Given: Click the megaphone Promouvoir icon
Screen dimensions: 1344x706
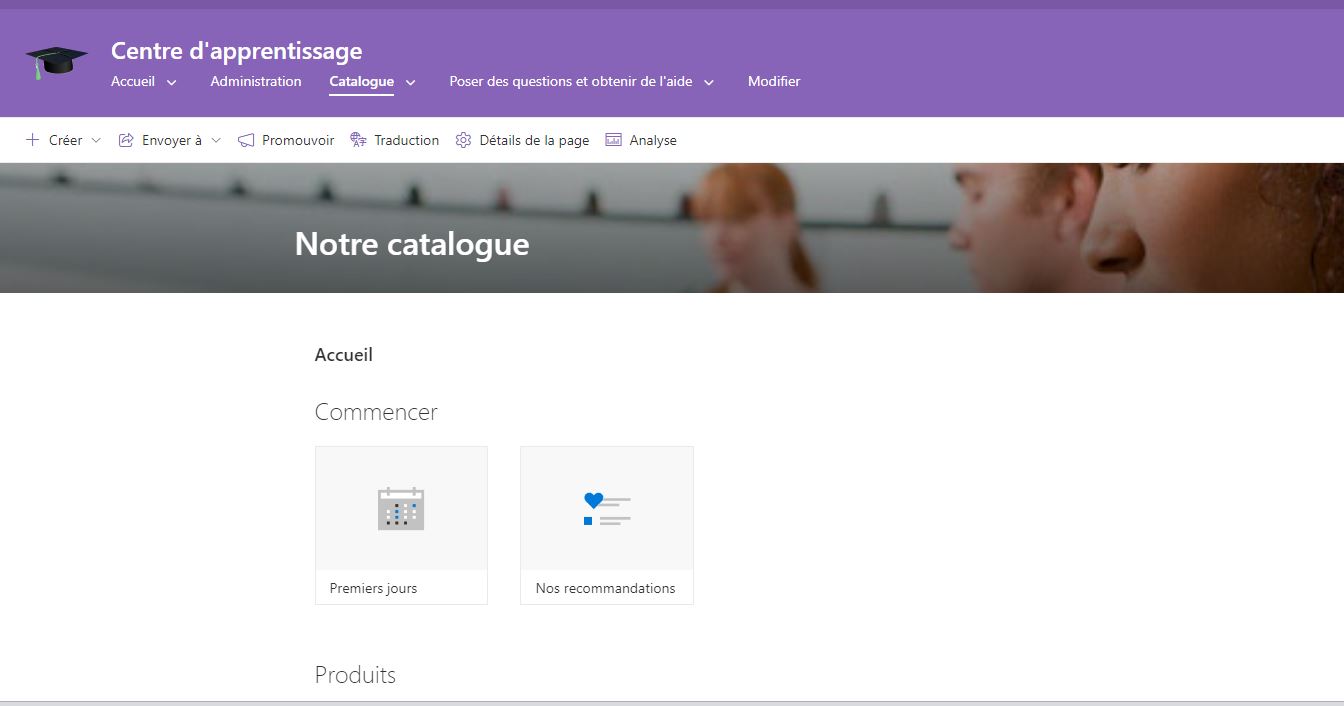Looking at the screenshot, I should click(x=246, y=140).
